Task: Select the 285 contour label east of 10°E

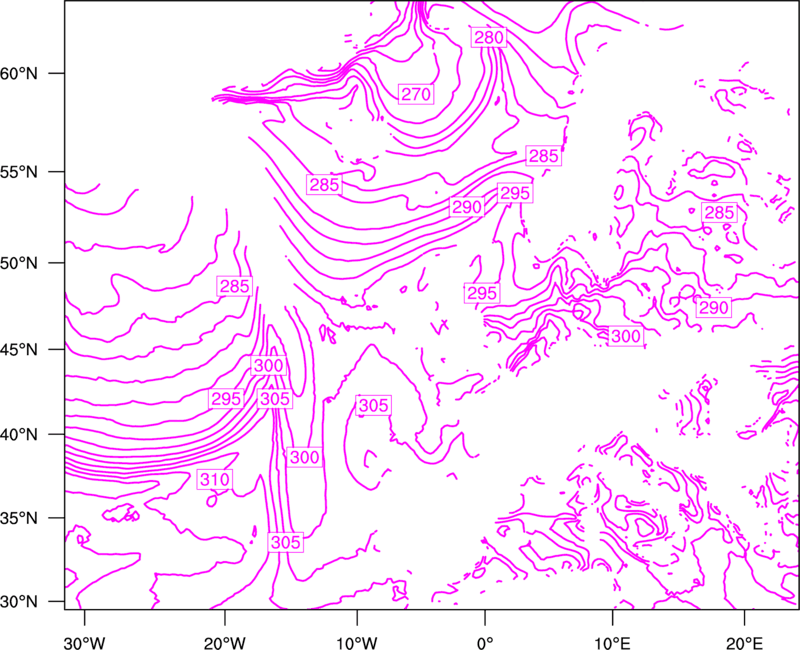Action: point(719,212)
